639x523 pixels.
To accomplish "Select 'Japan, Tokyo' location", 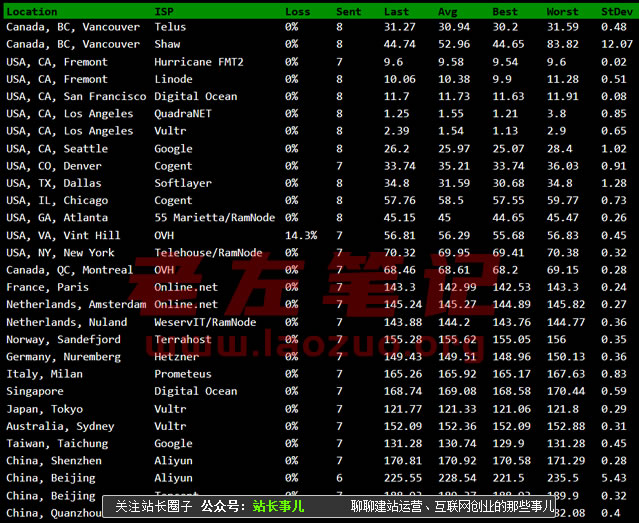I will pos(44,409).
